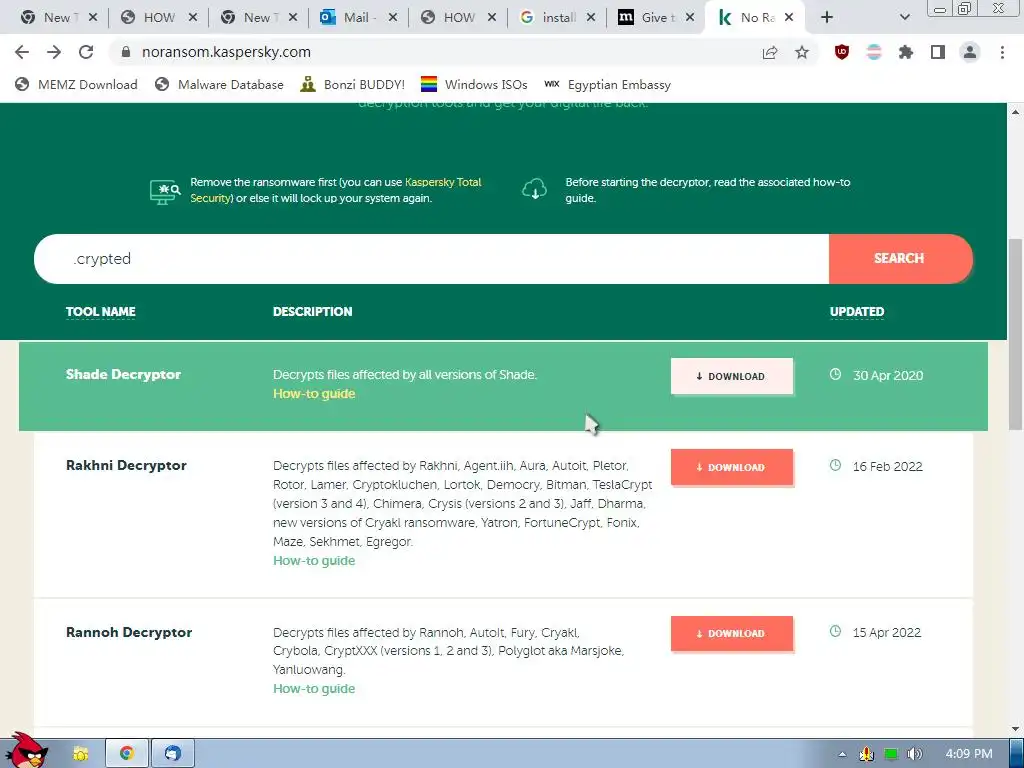Open the Angry Bird Start button
The width and height of the screenshot is (1024, 768).
(x=26, y=751)
